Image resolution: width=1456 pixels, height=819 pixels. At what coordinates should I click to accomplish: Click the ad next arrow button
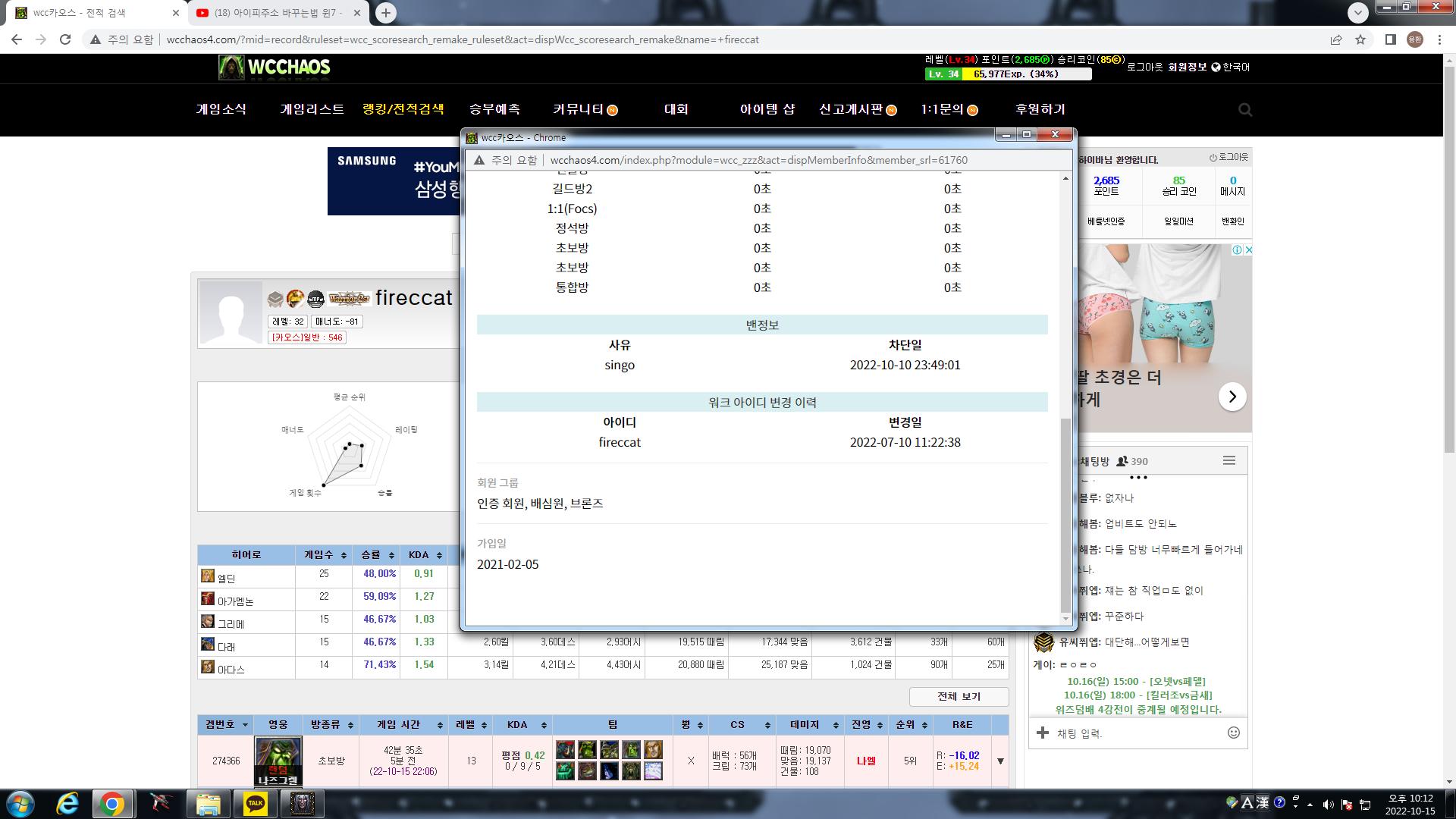coord(1232,397)
